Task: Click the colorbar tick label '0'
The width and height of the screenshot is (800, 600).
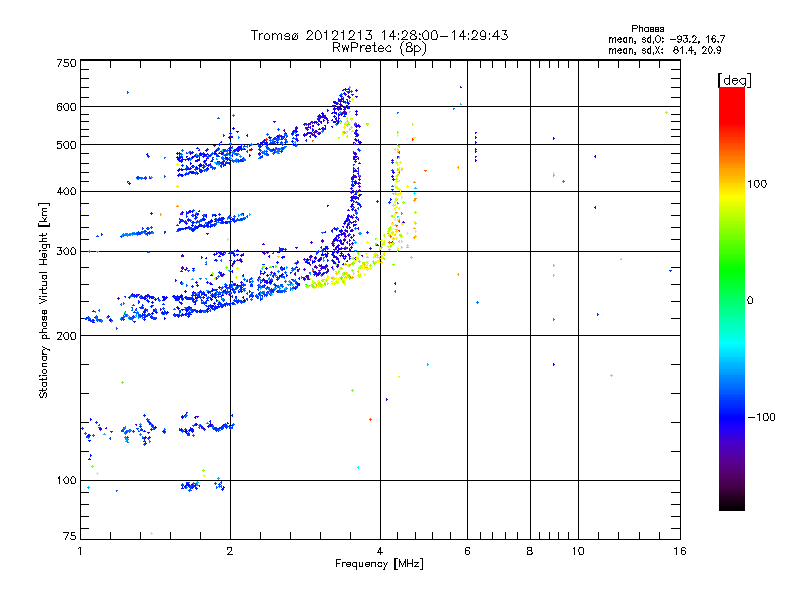Action: (749, 301)
